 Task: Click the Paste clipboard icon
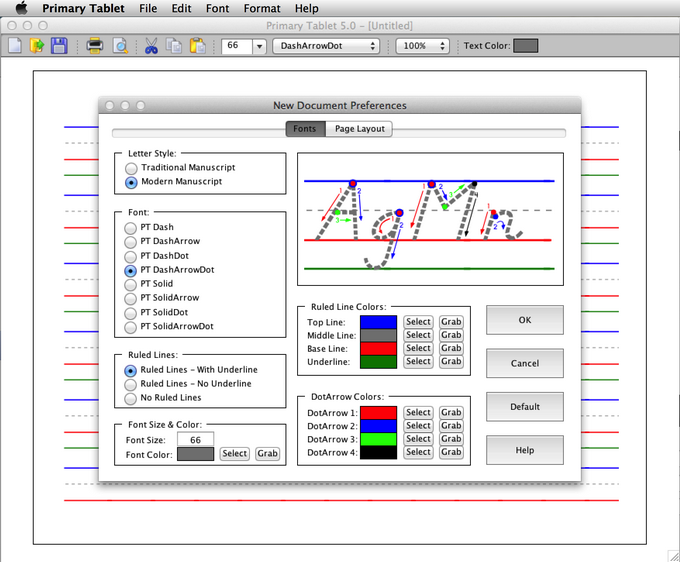[x=198, y=46]
